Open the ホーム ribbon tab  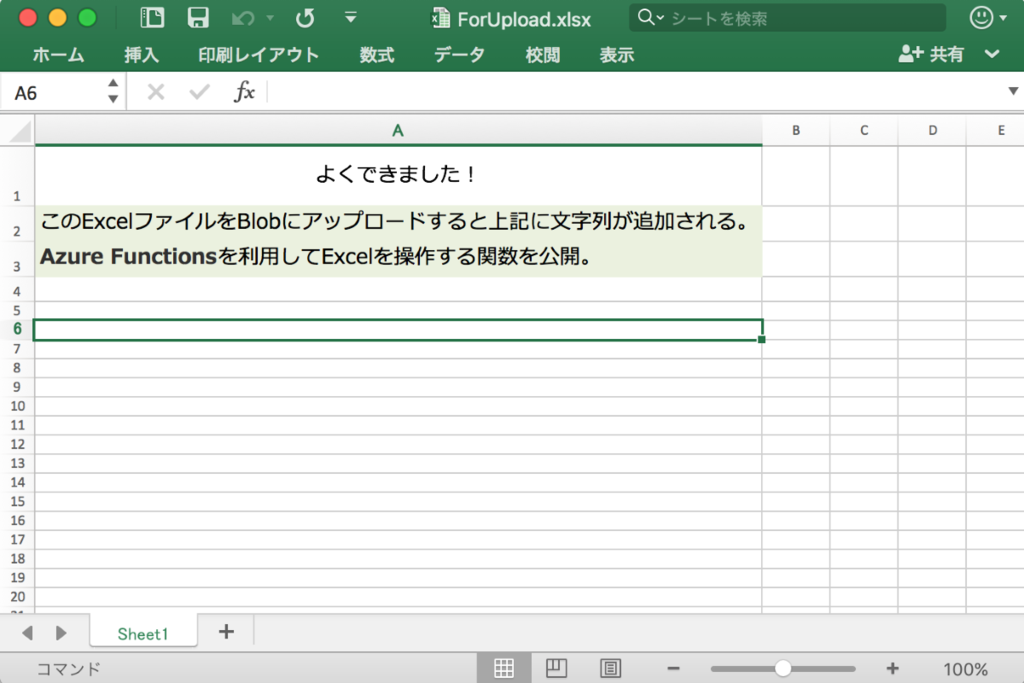58,54
